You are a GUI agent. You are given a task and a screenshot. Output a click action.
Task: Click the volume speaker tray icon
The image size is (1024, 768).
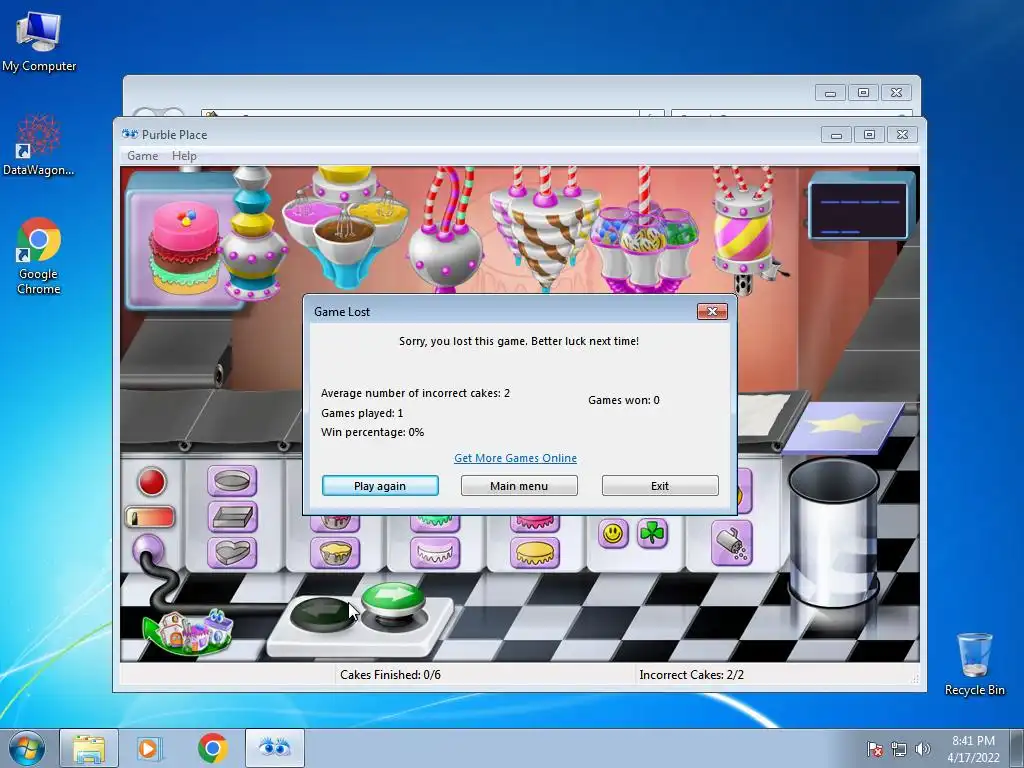[x=923, y=749]
